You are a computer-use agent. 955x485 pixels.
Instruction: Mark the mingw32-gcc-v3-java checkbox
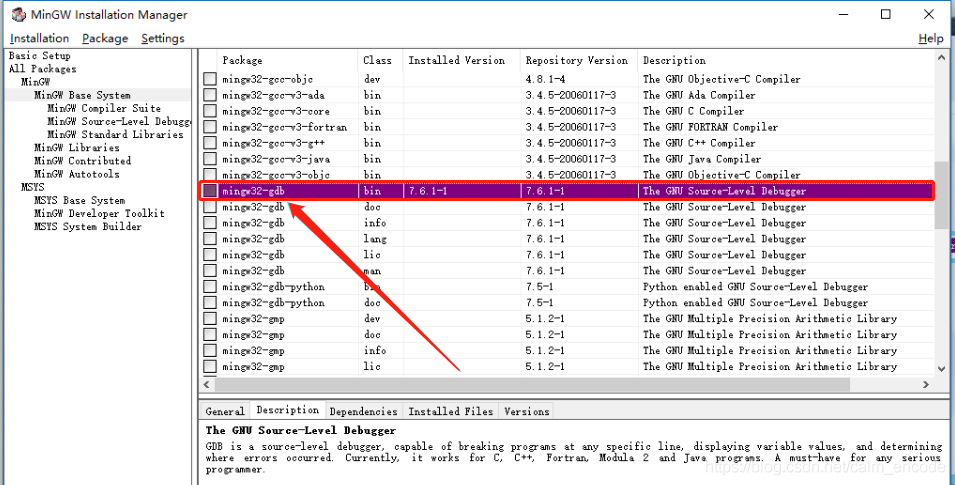click(x=210, y=159)
